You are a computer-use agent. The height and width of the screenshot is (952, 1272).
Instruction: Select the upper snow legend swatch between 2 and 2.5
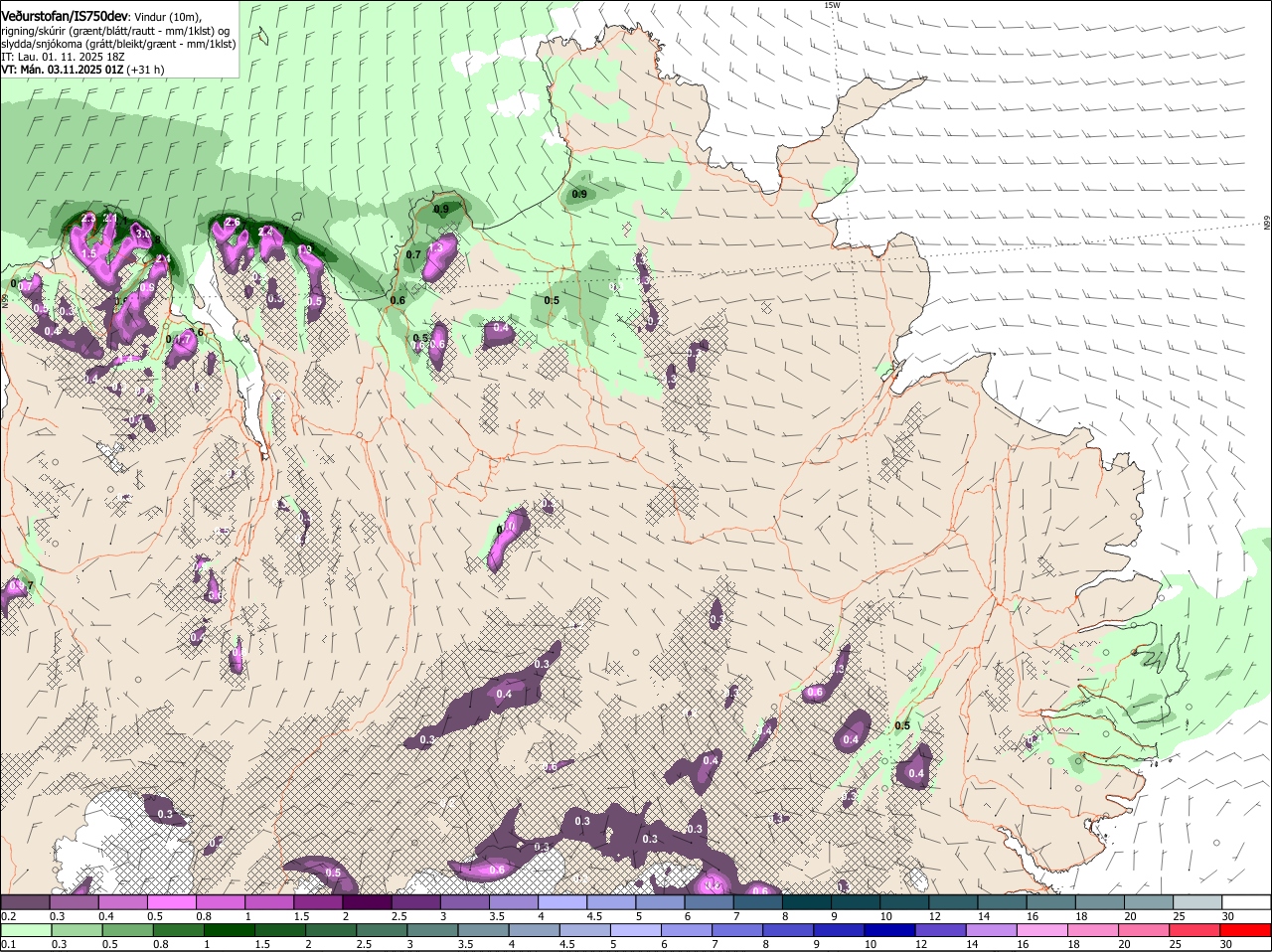[x=367, y=901]
